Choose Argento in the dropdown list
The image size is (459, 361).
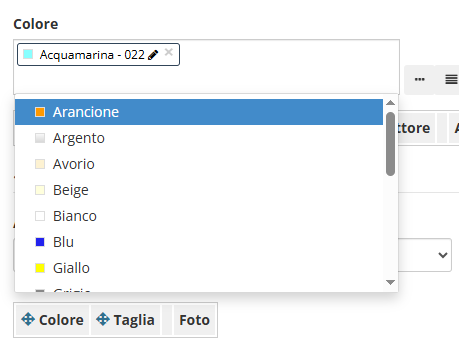tap(199, 138)
